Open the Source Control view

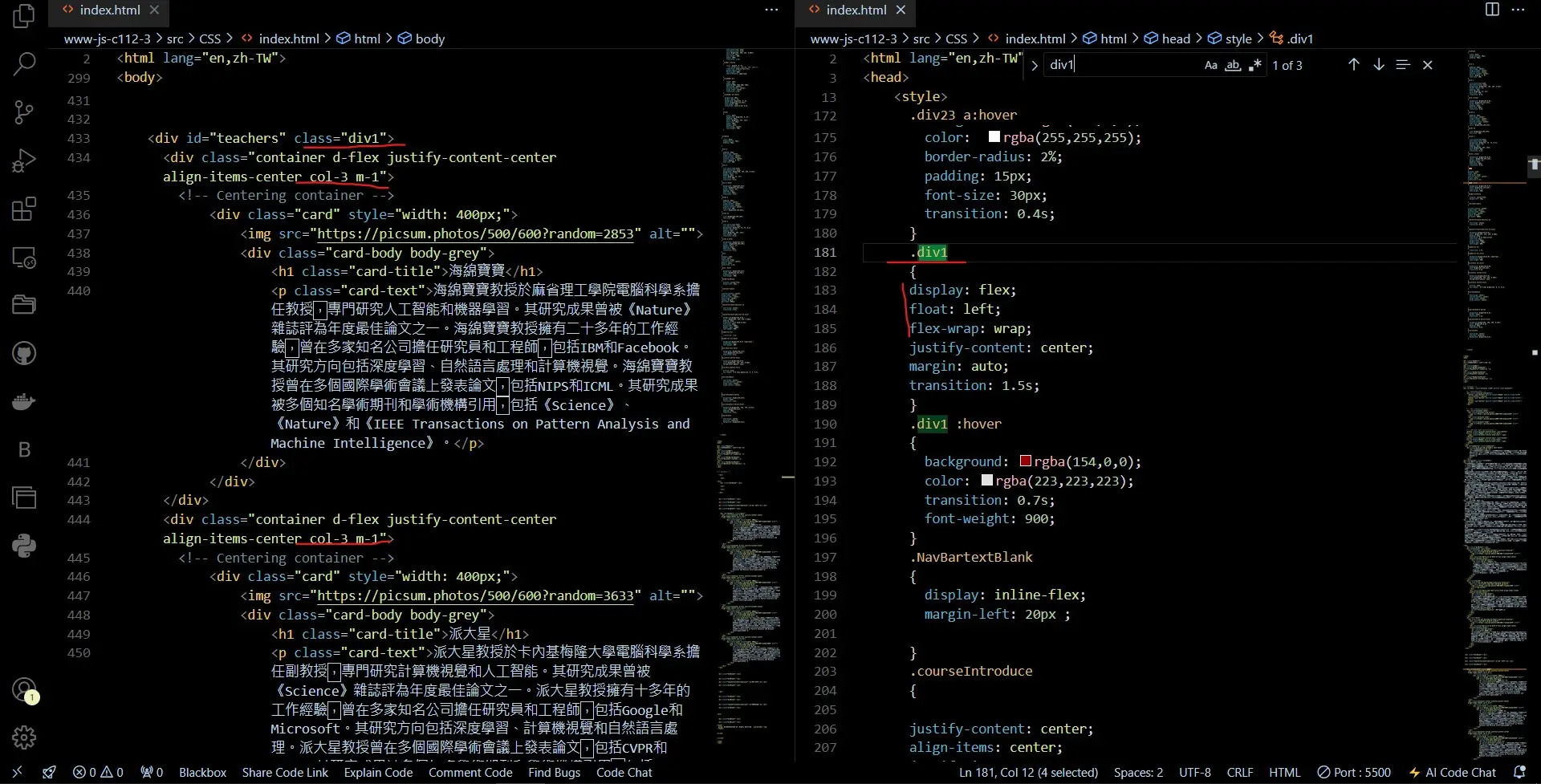24,112
